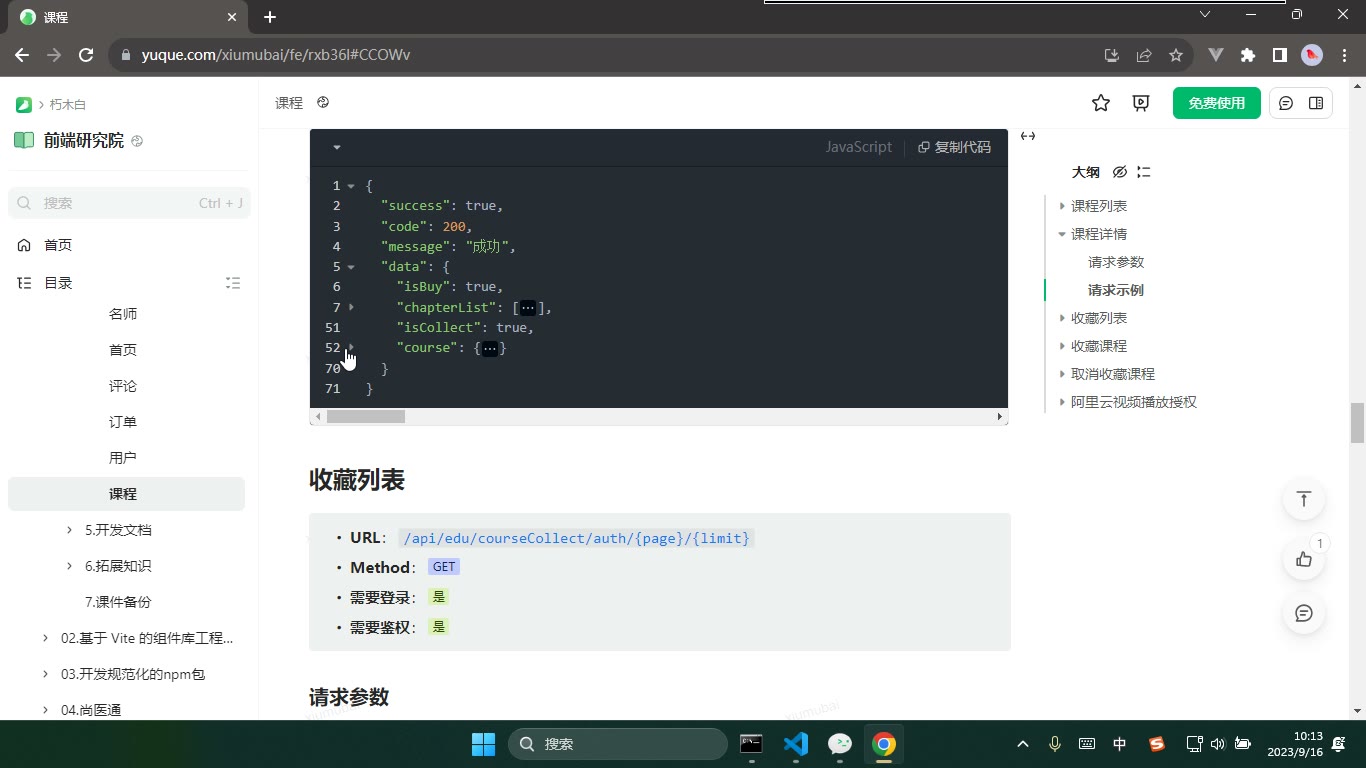1366x768 pixels.
Task: Collapse the code block with its top arrow
Action: 337,147
